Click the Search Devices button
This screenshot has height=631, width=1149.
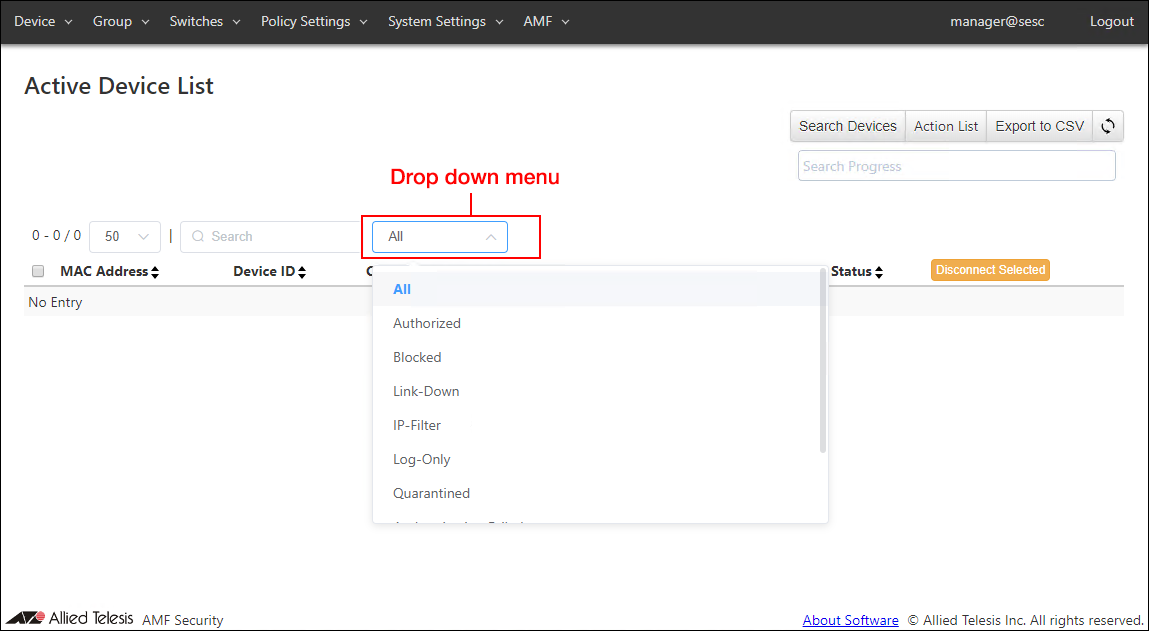(x=847, y=126)
